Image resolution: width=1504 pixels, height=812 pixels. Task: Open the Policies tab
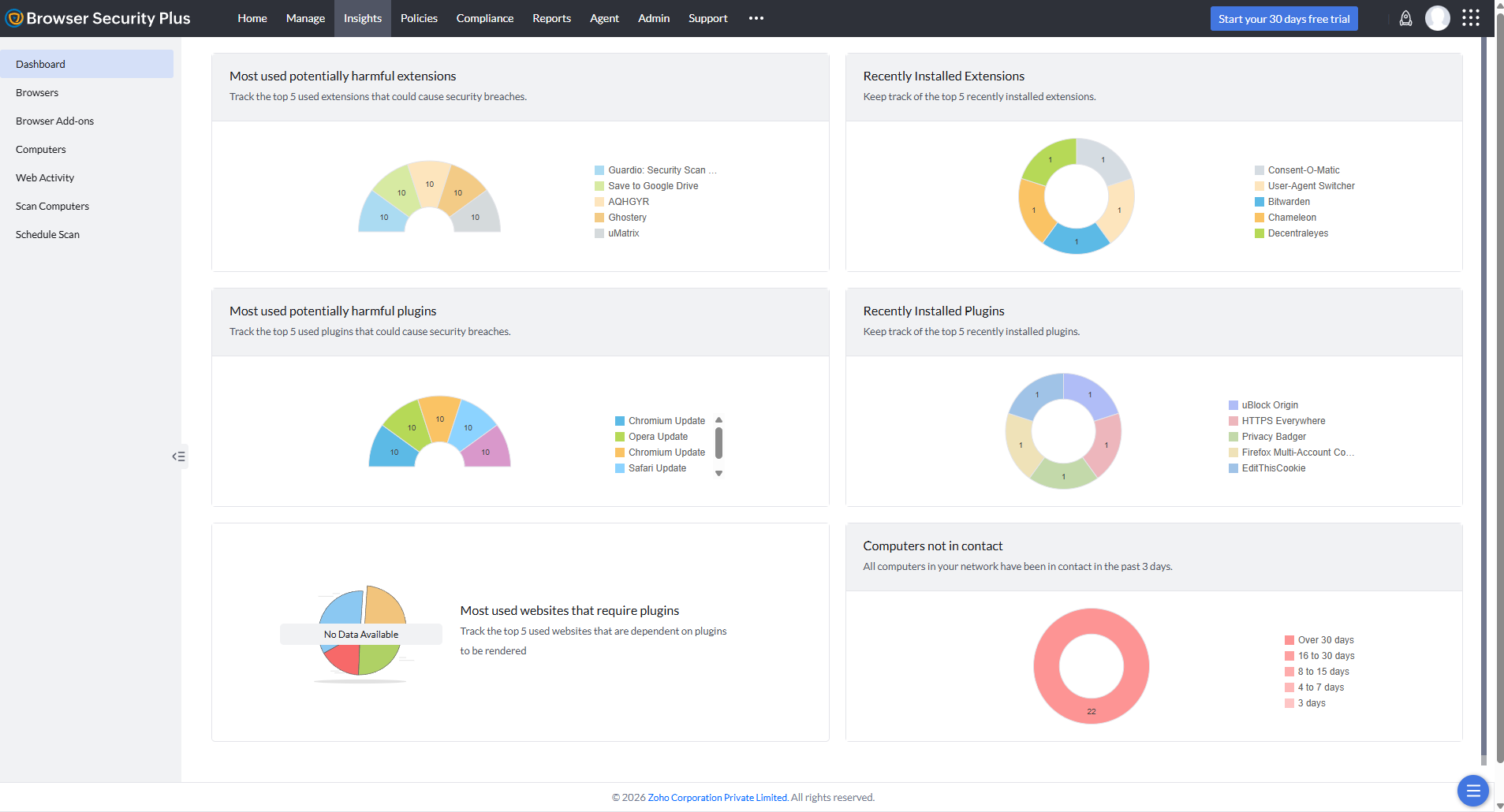419,18
